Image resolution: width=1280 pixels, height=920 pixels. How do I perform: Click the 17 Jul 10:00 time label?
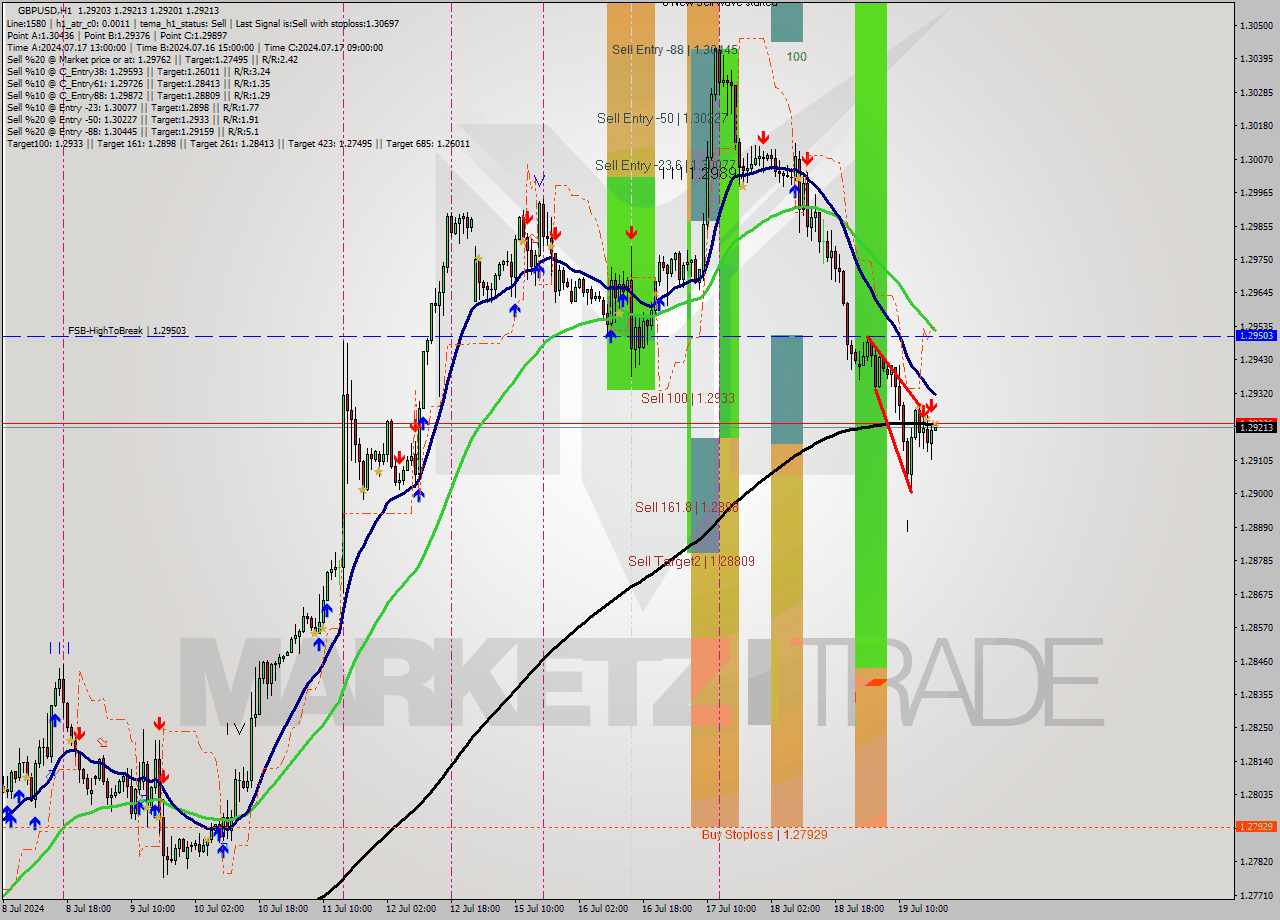[x=732, y=909]
